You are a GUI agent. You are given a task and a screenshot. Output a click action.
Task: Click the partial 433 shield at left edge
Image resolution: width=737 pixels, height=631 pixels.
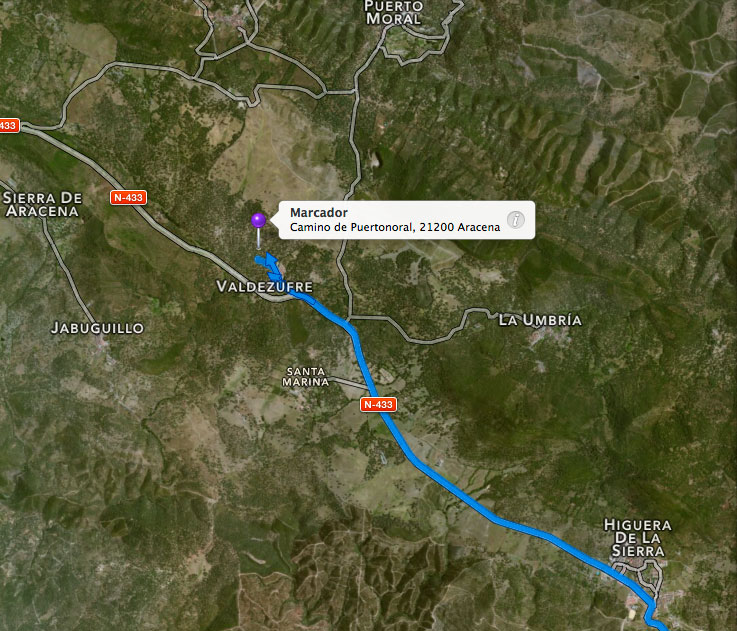pos(9,126)
